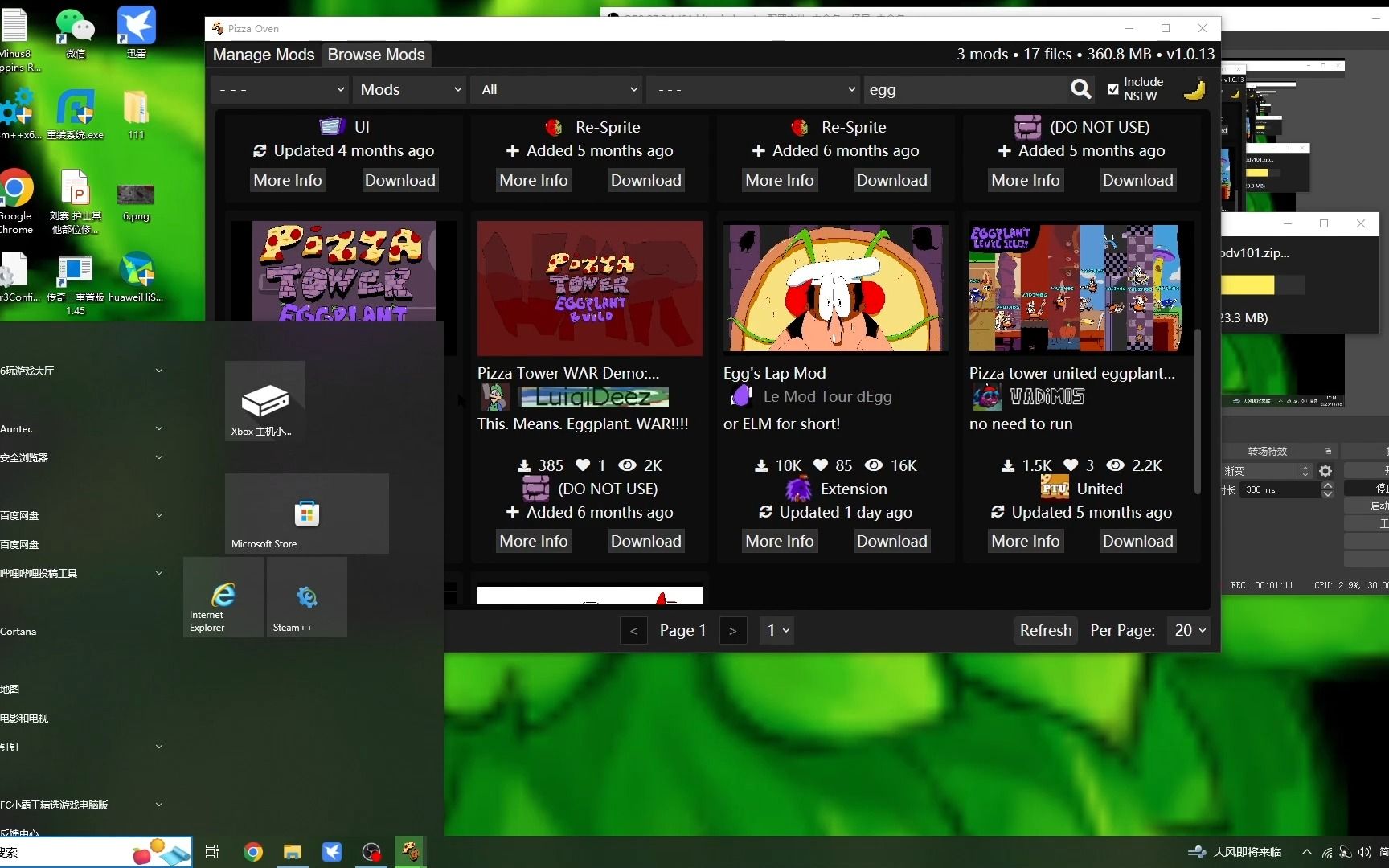1389x868 pixels.
Task: Click the OBS transition settings gear icon
Action: coord(1325,471)
